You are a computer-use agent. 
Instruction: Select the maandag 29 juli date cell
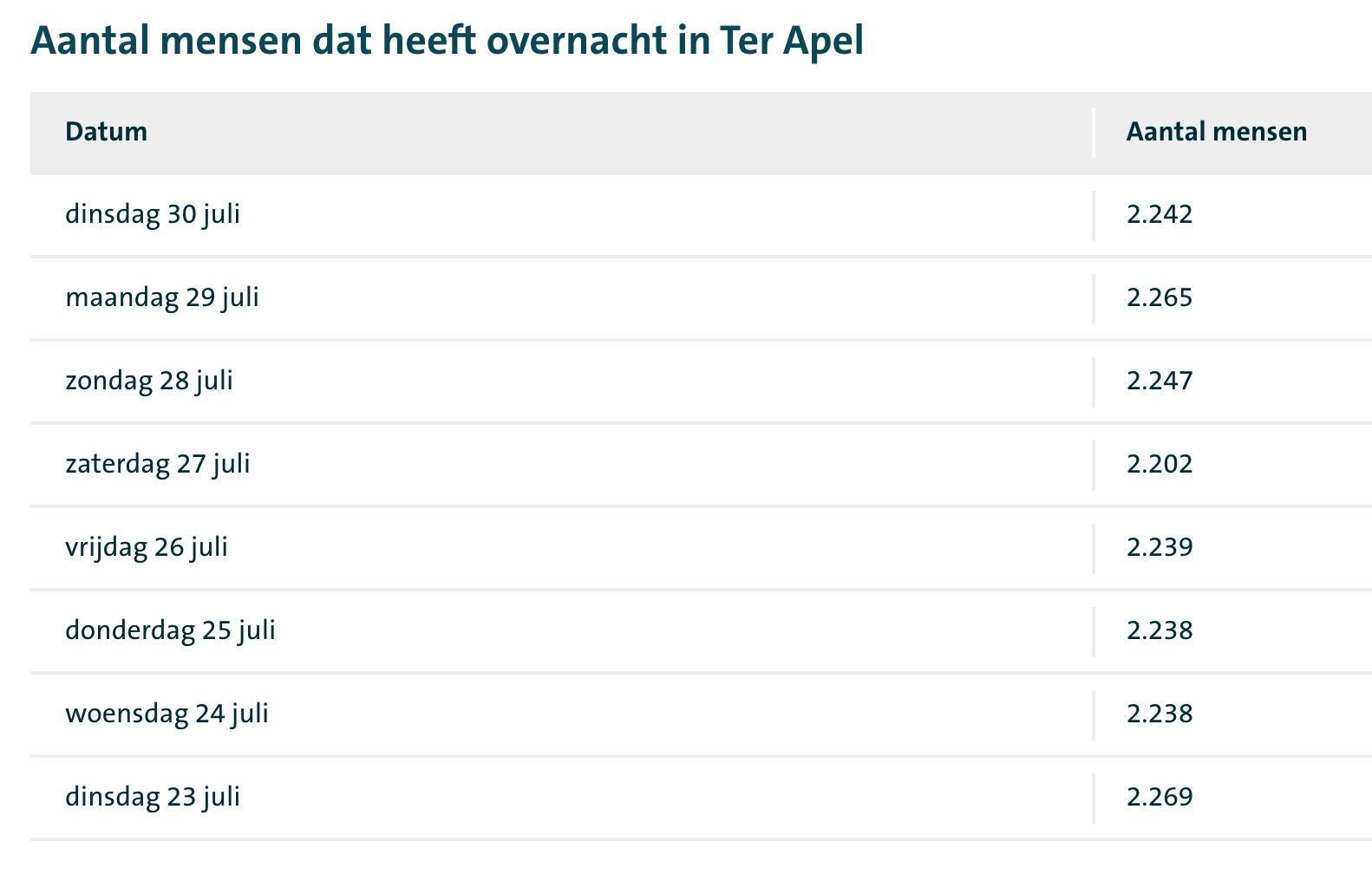(x=162, y=297)
